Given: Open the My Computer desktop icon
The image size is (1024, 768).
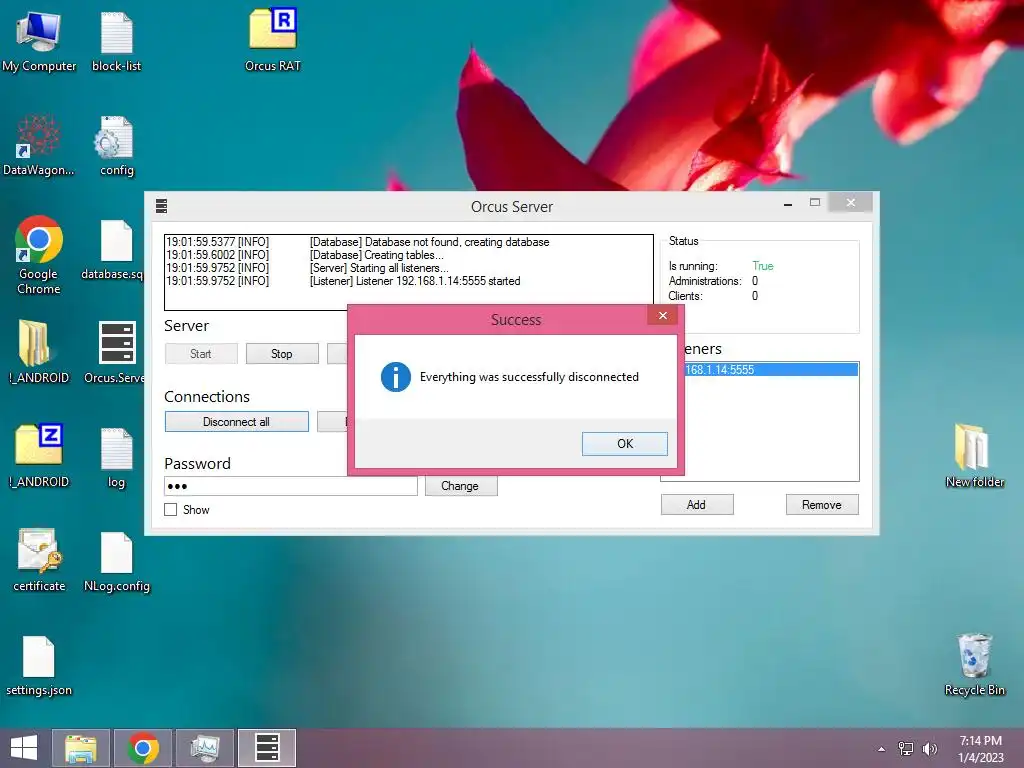Looking at the screenshot, I should [x=39, y=40].
